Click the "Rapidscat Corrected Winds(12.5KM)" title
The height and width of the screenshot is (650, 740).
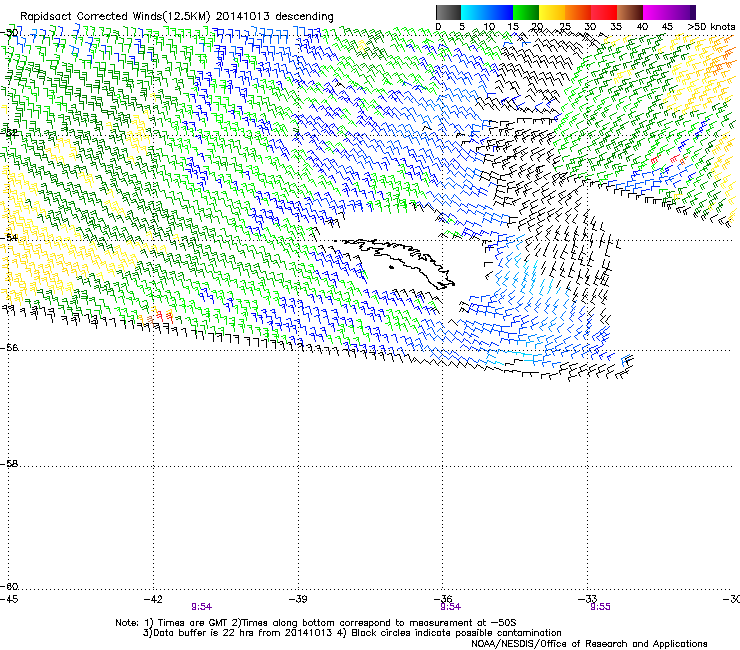115,16
